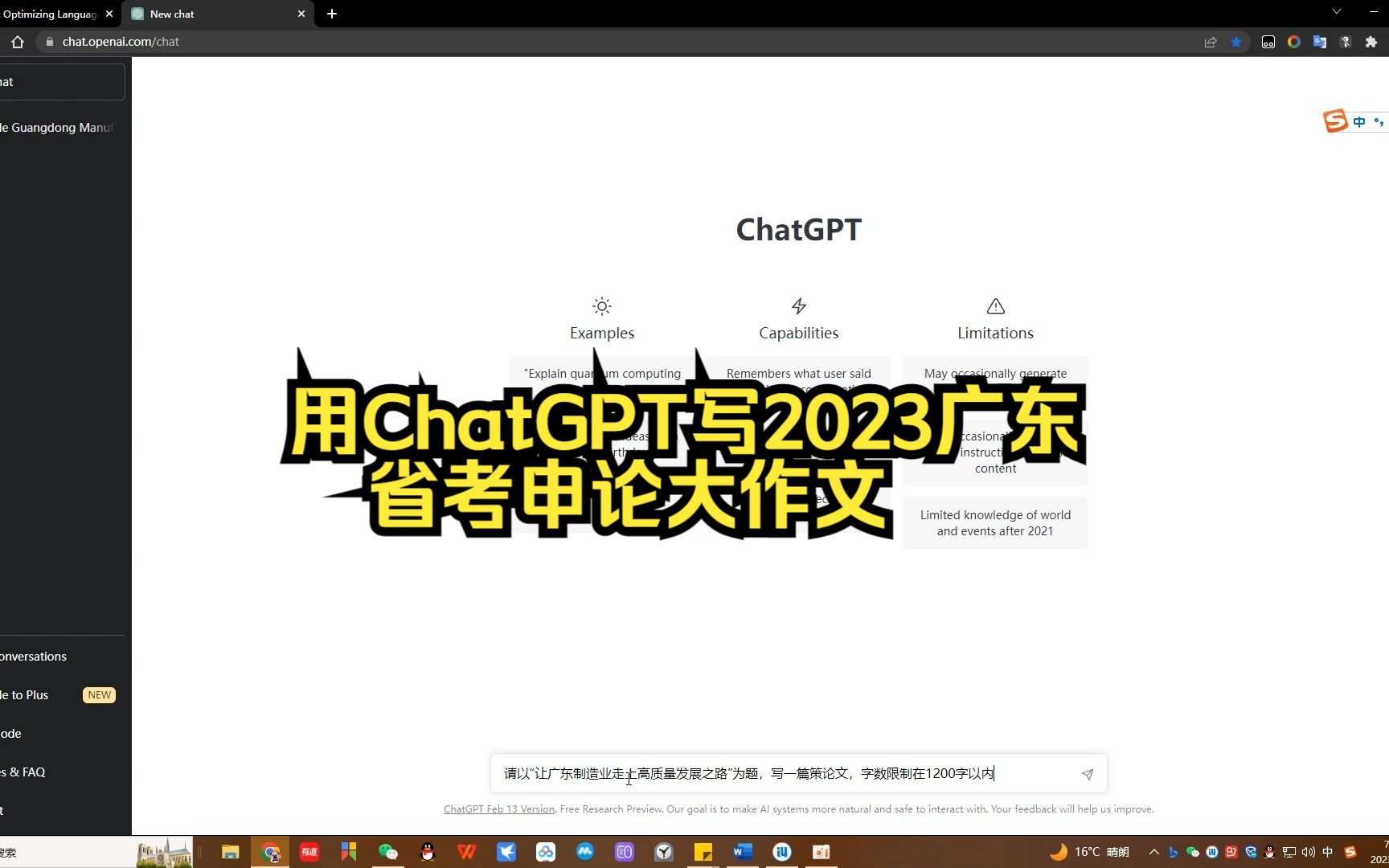
Task: Switch to Microsoft Word in taskbar
Action: click(743, 852)
